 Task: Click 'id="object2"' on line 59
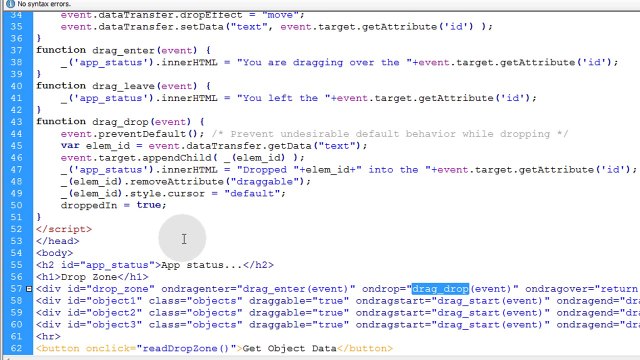101,313
